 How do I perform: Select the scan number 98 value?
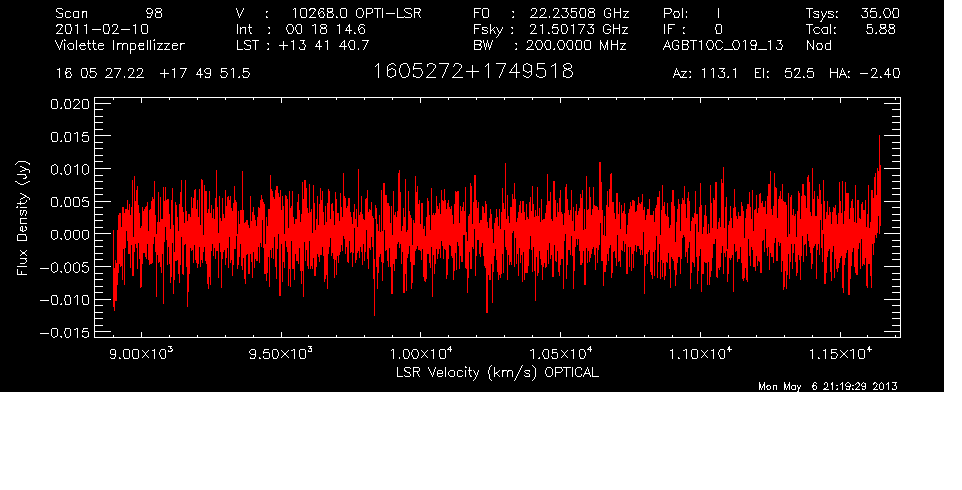(x=154, y=13)
